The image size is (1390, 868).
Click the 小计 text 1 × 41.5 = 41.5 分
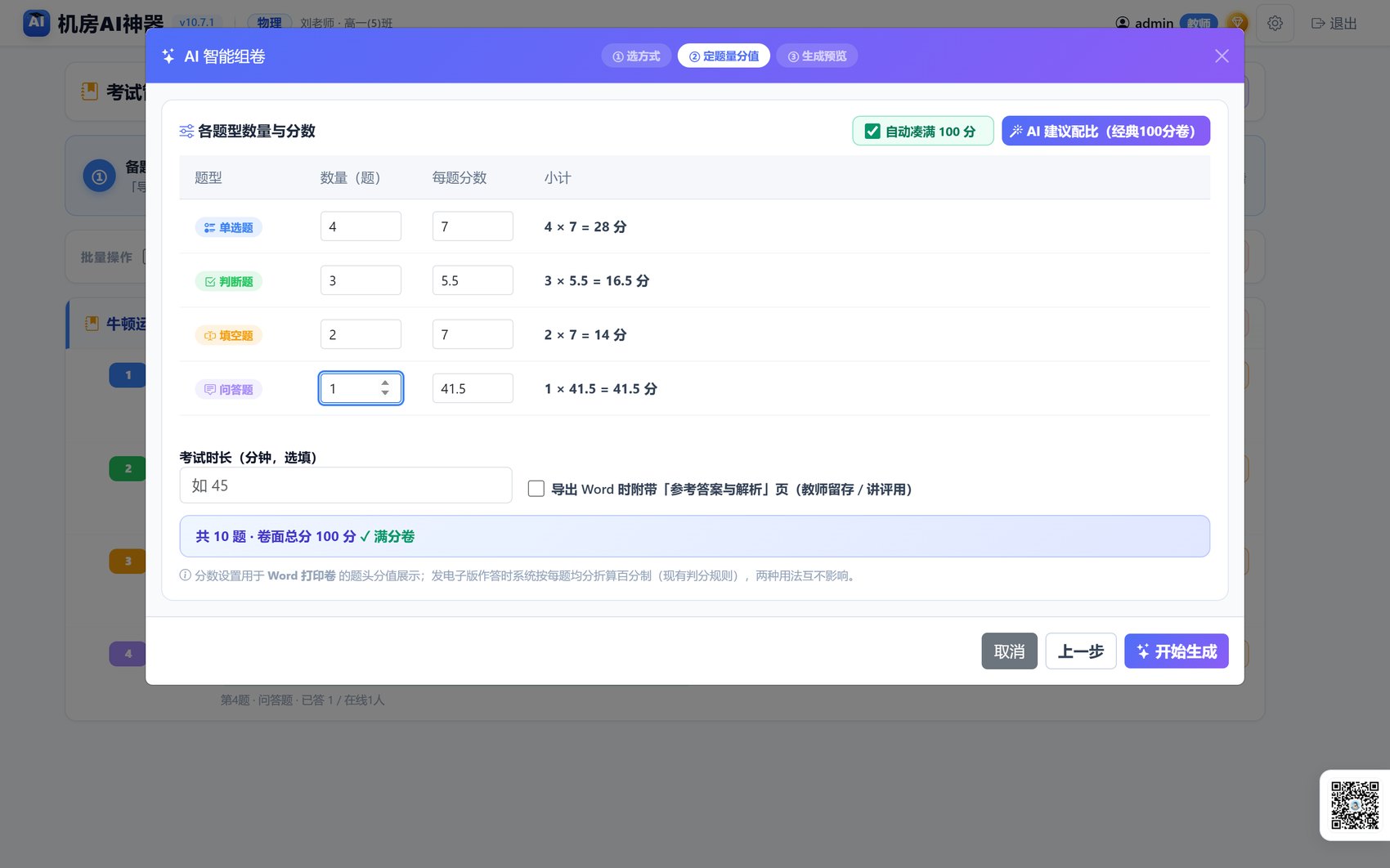point(601,388)
